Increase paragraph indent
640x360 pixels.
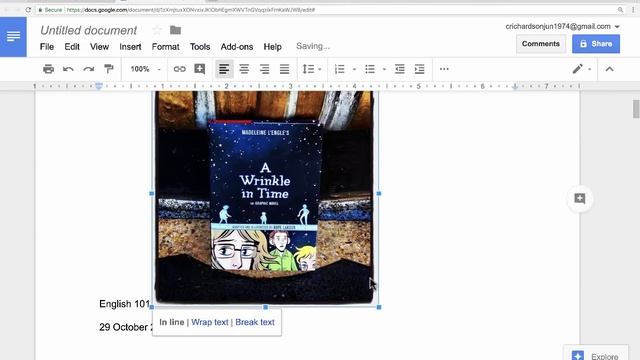(420, 69)
